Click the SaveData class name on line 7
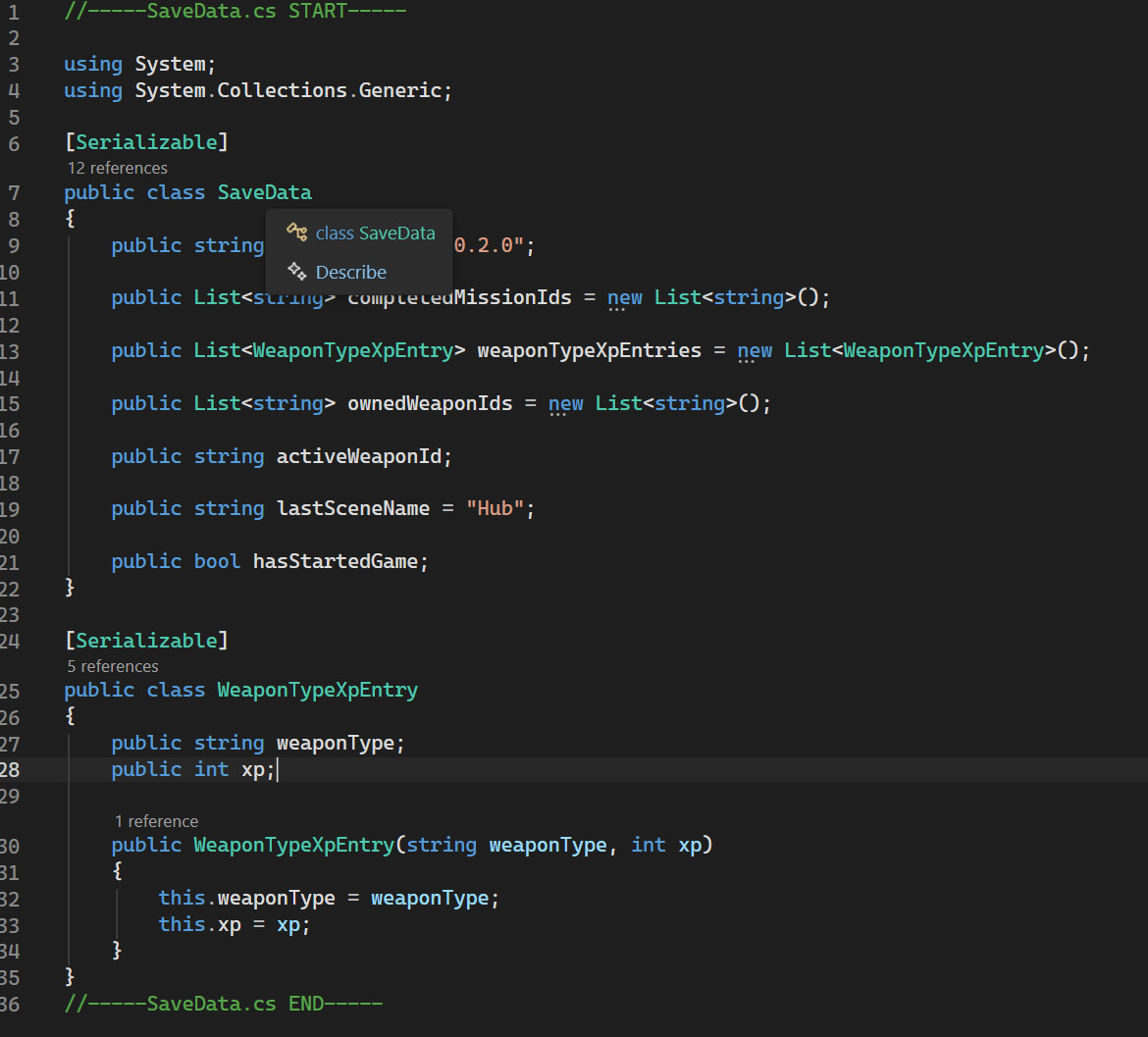The width and height of the screenshot is (1148, 1037). pos(264,192)
